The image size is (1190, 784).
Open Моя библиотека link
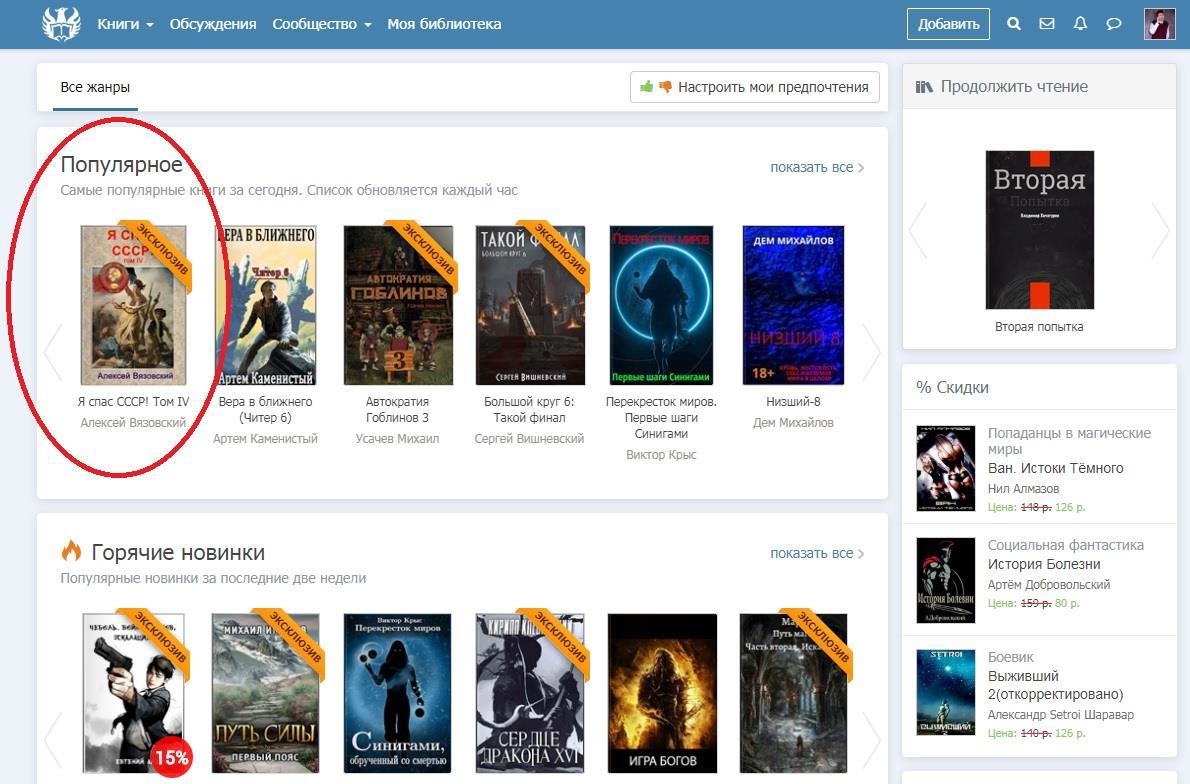[444, 24]
